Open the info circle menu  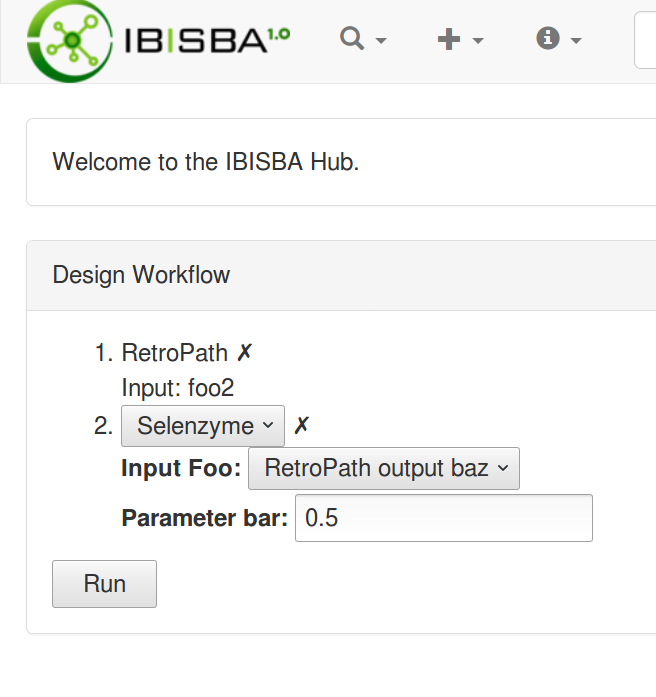tap(559, 39)
